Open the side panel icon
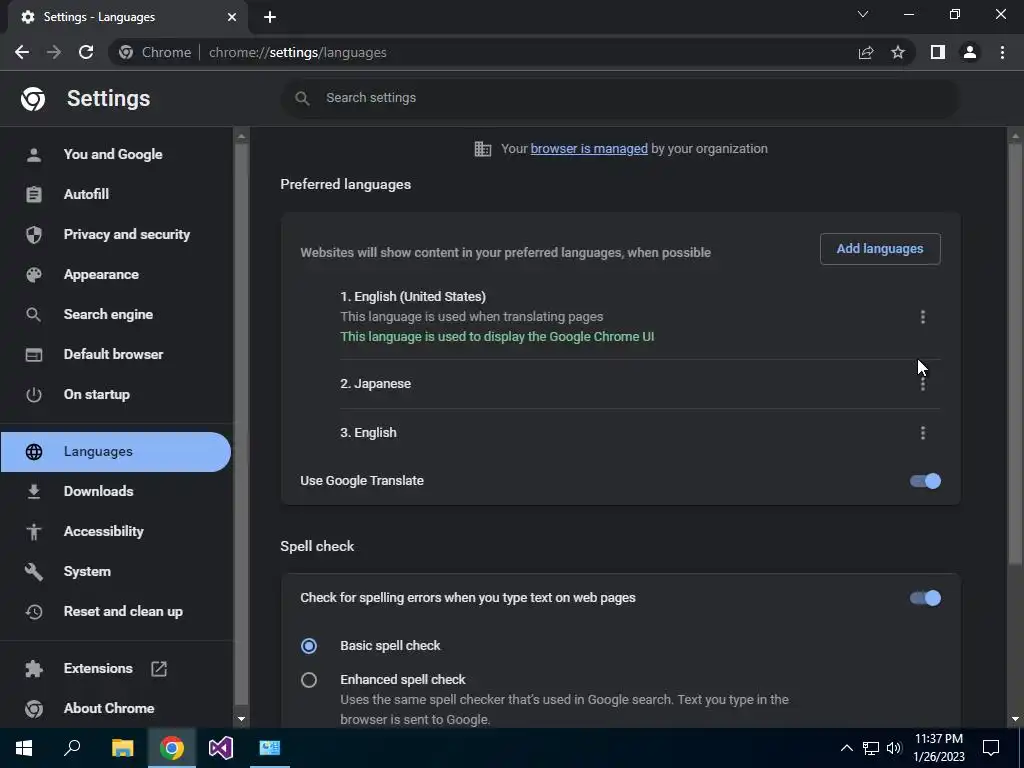Screen dimensions: 1024x768 tap(938, 52)
